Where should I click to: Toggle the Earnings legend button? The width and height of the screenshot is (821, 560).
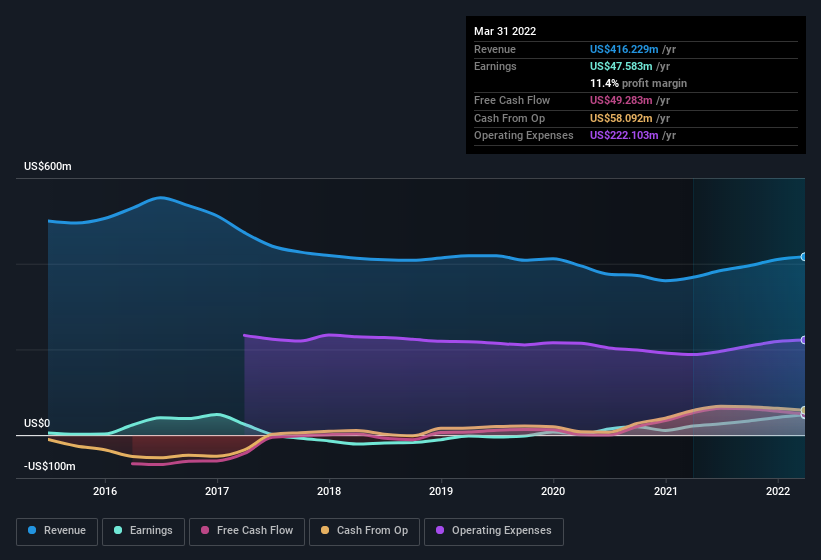(x=143, y=531)
